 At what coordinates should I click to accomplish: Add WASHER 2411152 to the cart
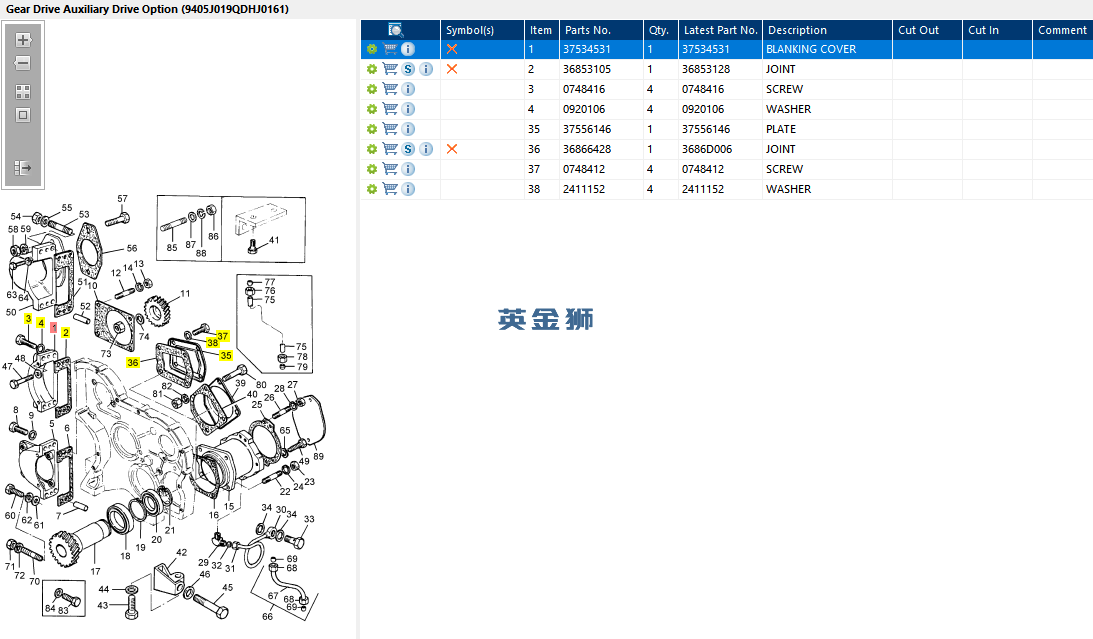tap(390, 190)
